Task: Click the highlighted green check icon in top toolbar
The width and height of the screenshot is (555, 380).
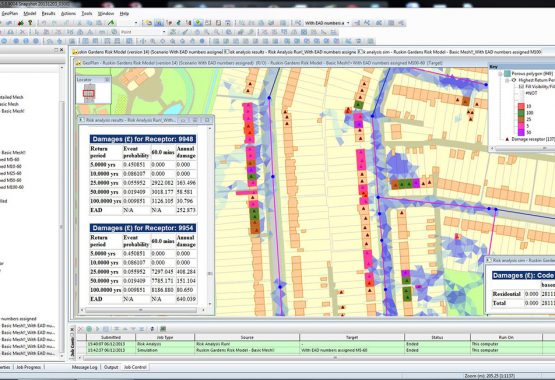Action: tap(199, 23)
